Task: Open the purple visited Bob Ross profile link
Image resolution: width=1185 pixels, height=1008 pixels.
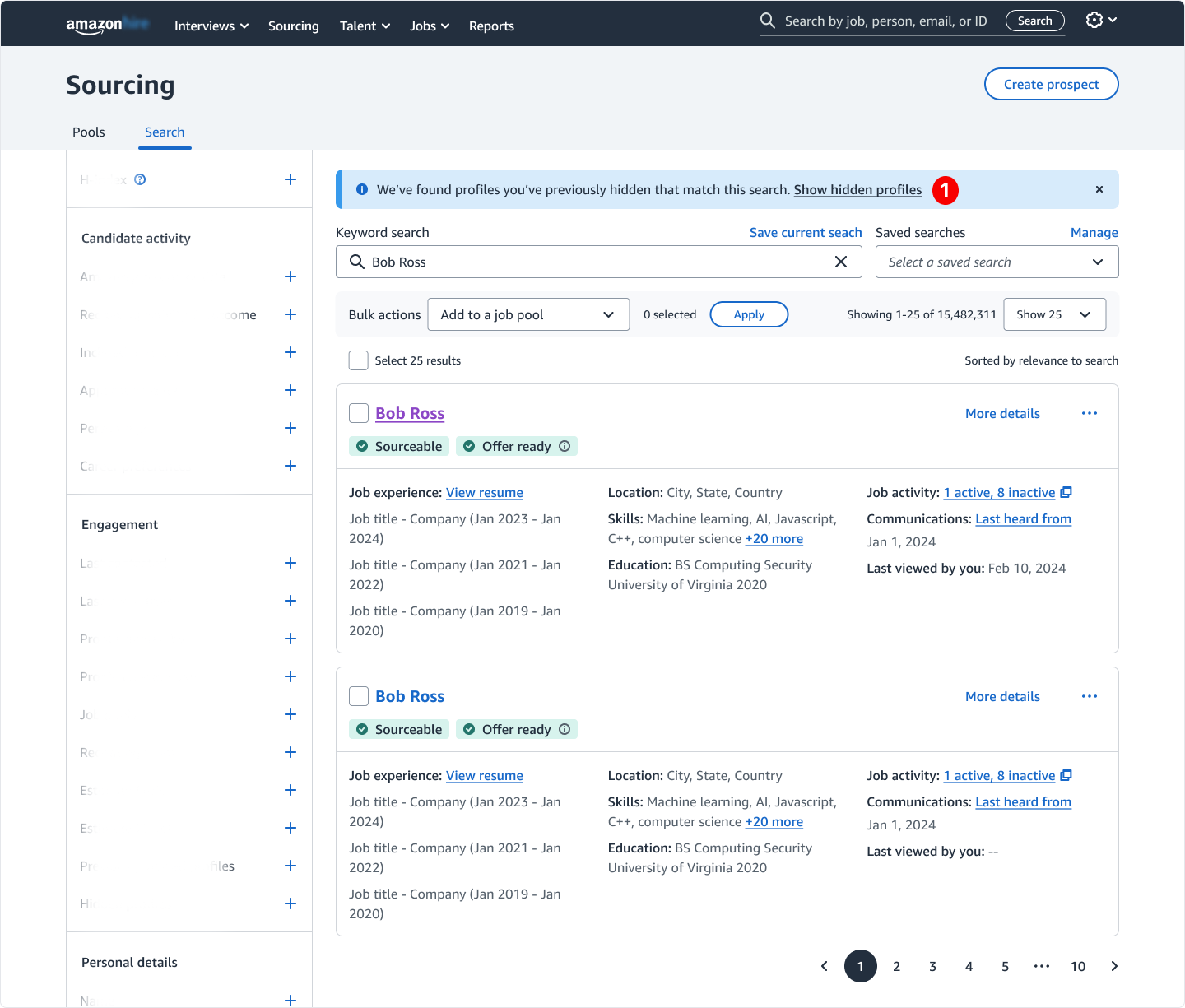Action: coord(410,413)
